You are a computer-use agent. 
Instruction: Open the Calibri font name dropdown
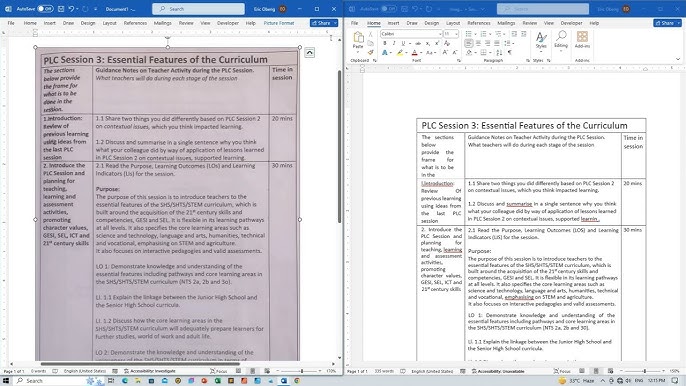(x=411, y=34)
